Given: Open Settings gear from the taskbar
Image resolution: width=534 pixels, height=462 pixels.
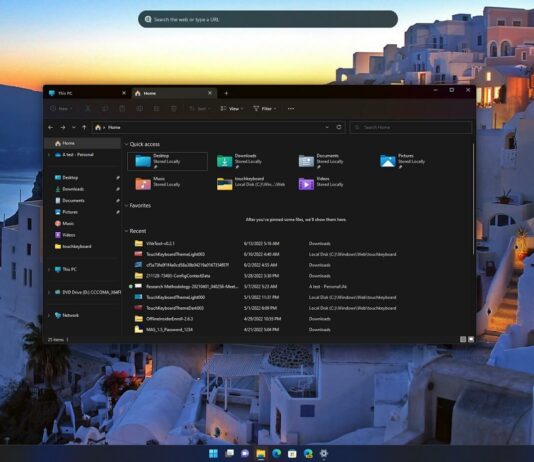Looking at the screenshot, I should 324,453.
